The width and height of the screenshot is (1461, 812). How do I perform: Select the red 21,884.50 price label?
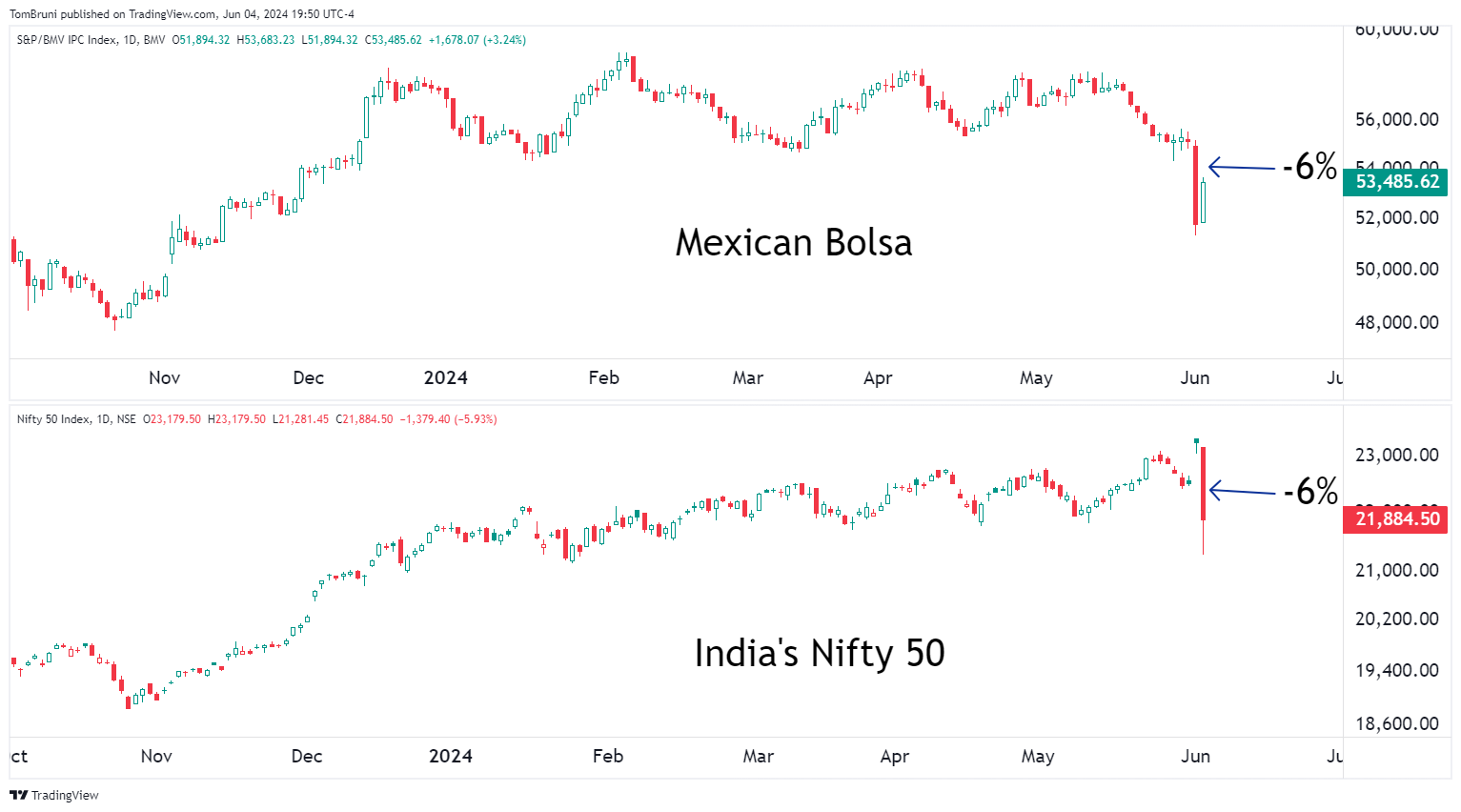click(1396, 518)
